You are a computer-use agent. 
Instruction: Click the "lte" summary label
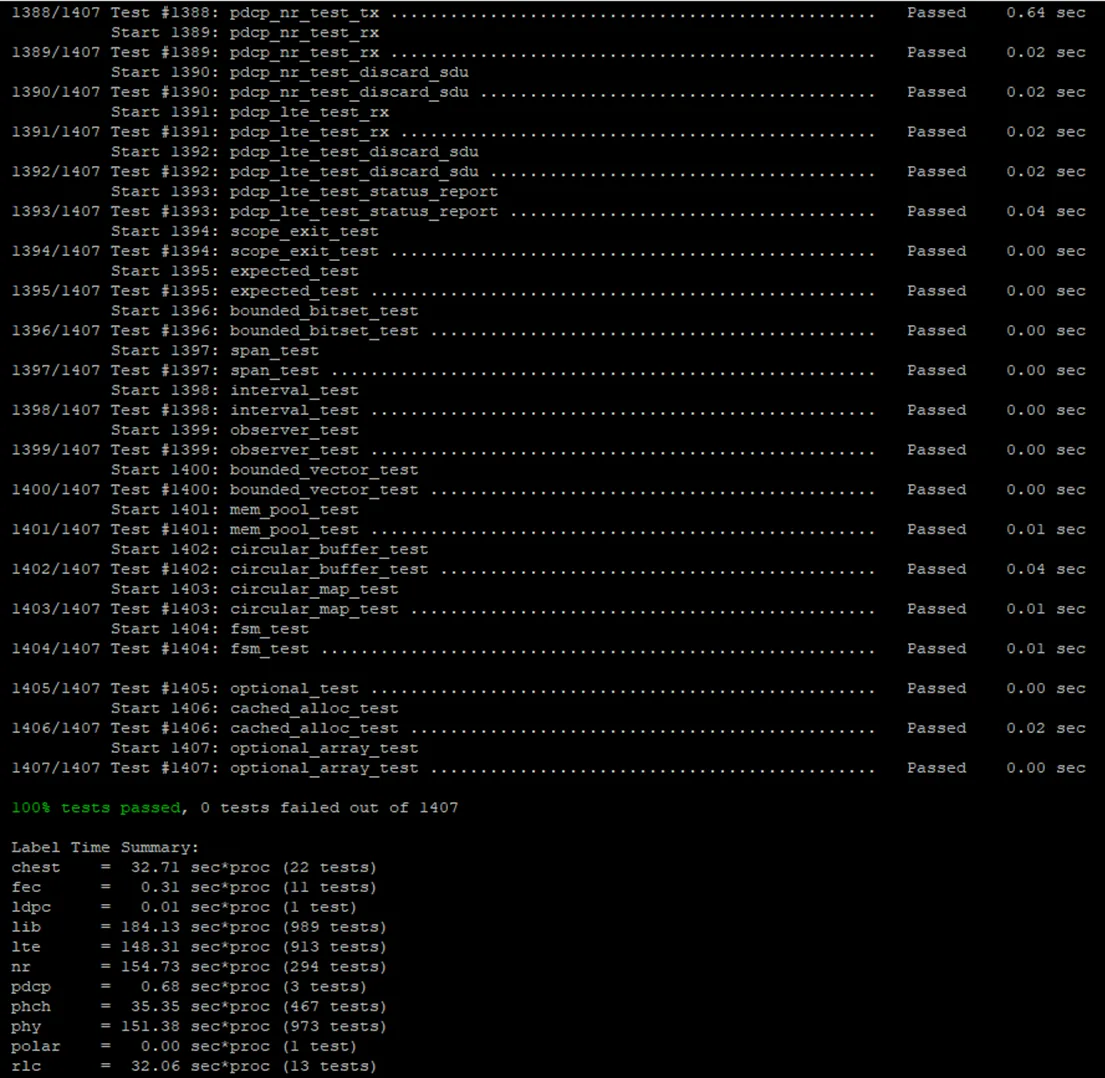click(x=26, y=946)
